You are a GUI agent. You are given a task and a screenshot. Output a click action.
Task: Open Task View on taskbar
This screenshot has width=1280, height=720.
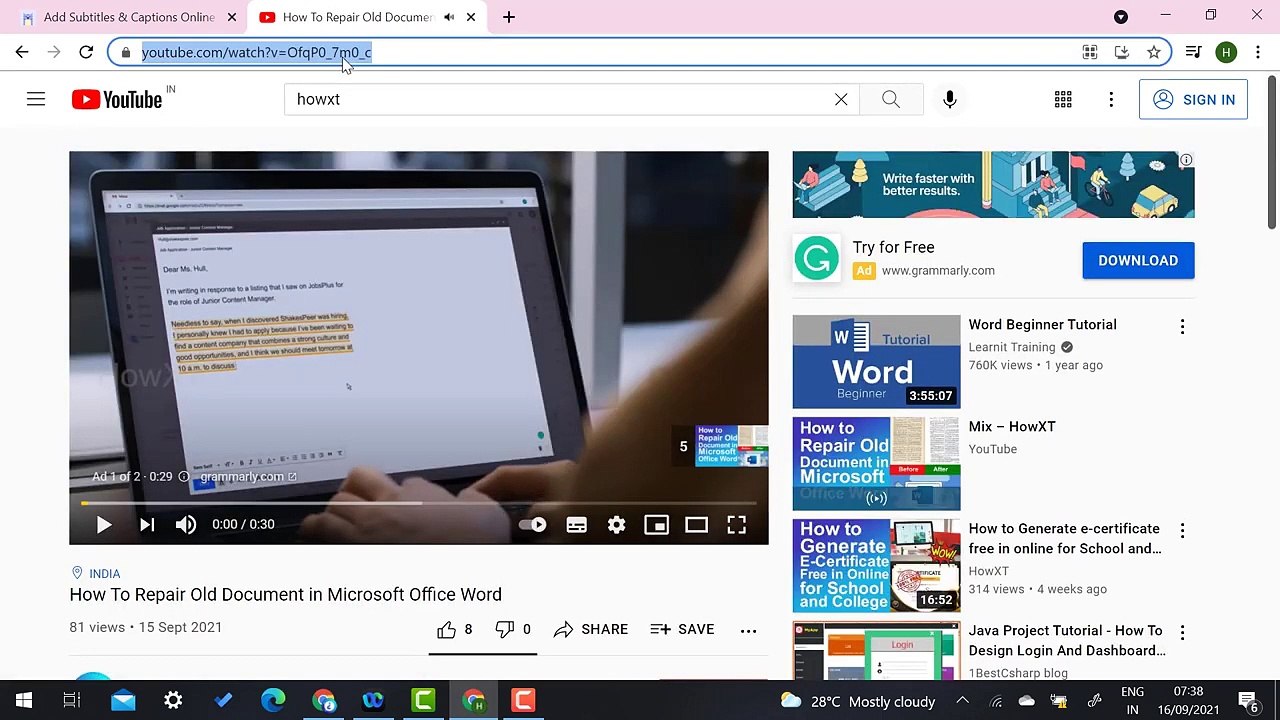click(72, 701)
